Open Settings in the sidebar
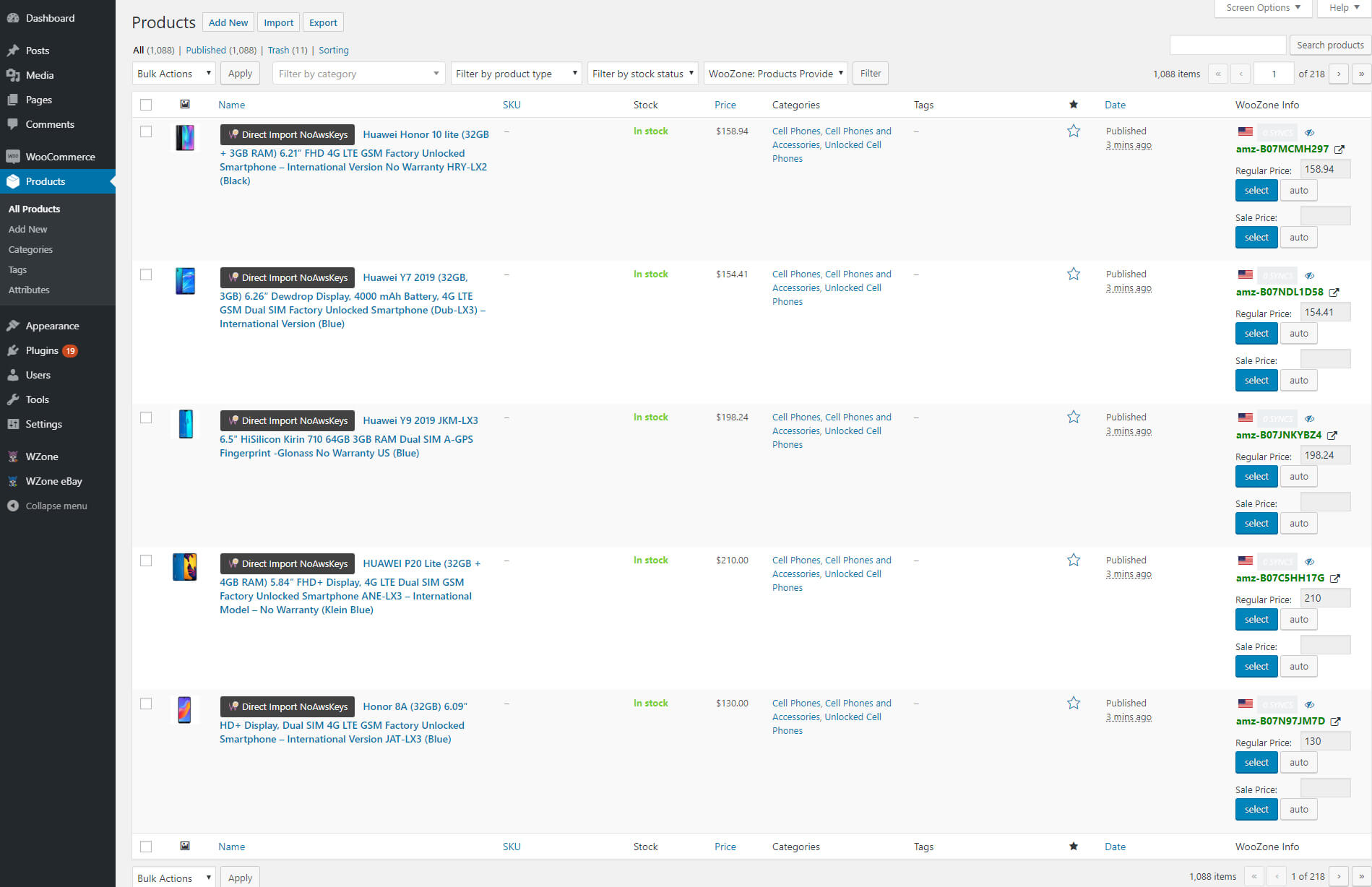 tap(43, 424)
